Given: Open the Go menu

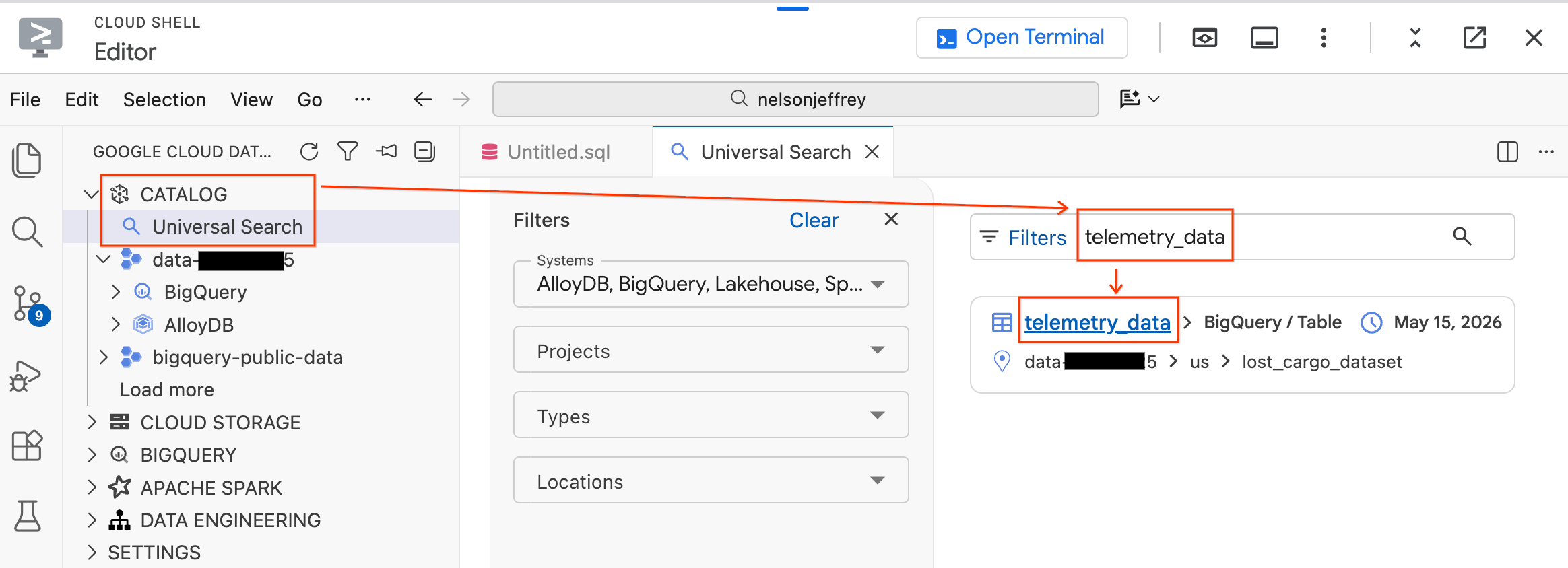Looking at the screenshot, I should [x=310, y=100].
